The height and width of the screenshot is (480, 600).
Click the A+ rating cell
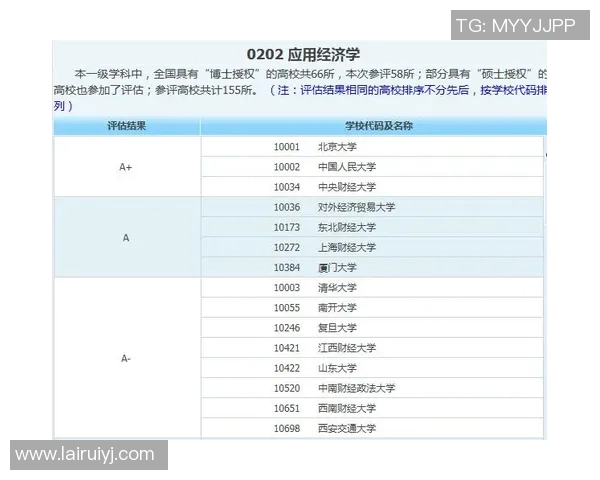pos(127,167)
